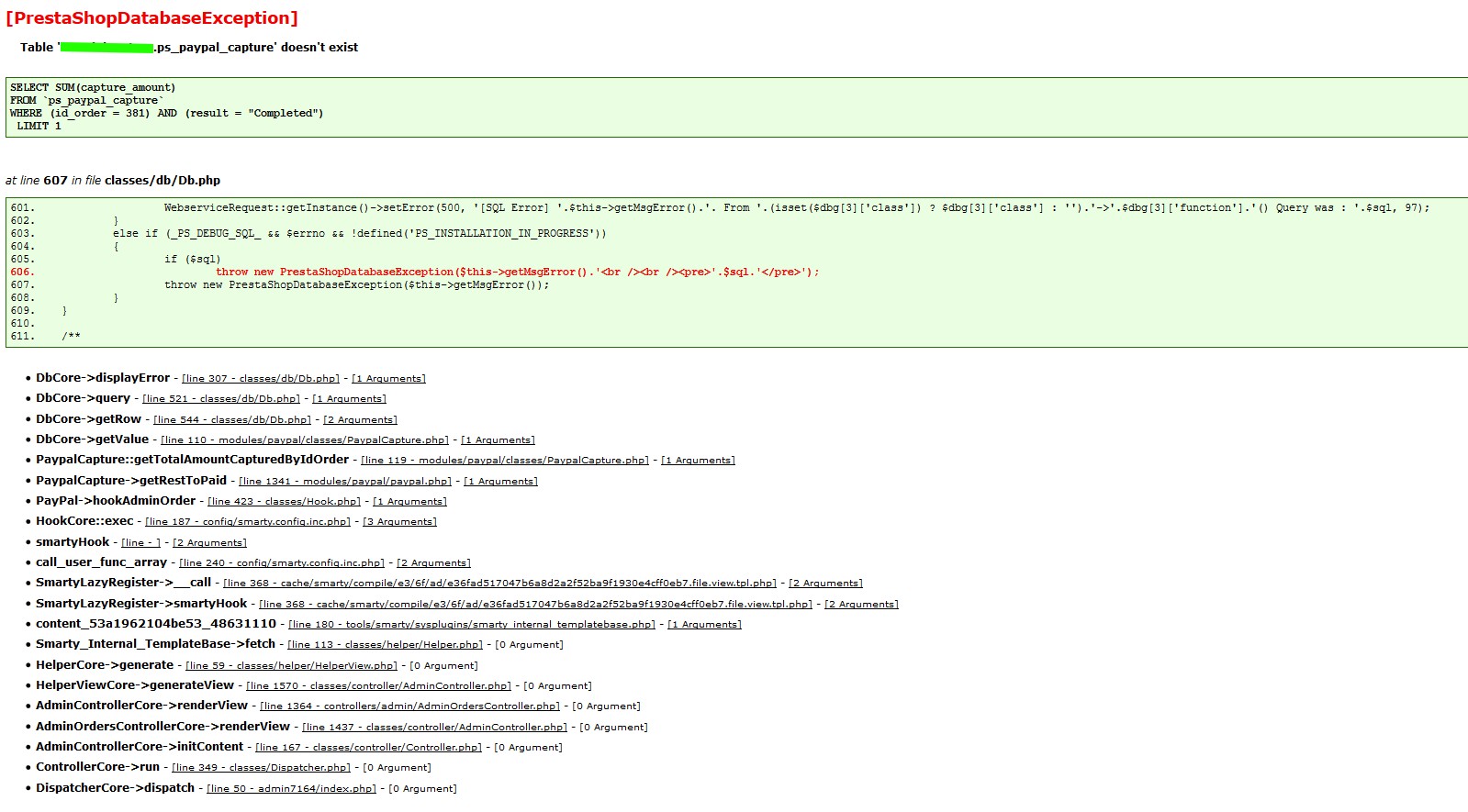Open 'line 50 - admin7164/index.php' link
The height and width of the screenshot is (812, 1468).
[x=291, y=789]
